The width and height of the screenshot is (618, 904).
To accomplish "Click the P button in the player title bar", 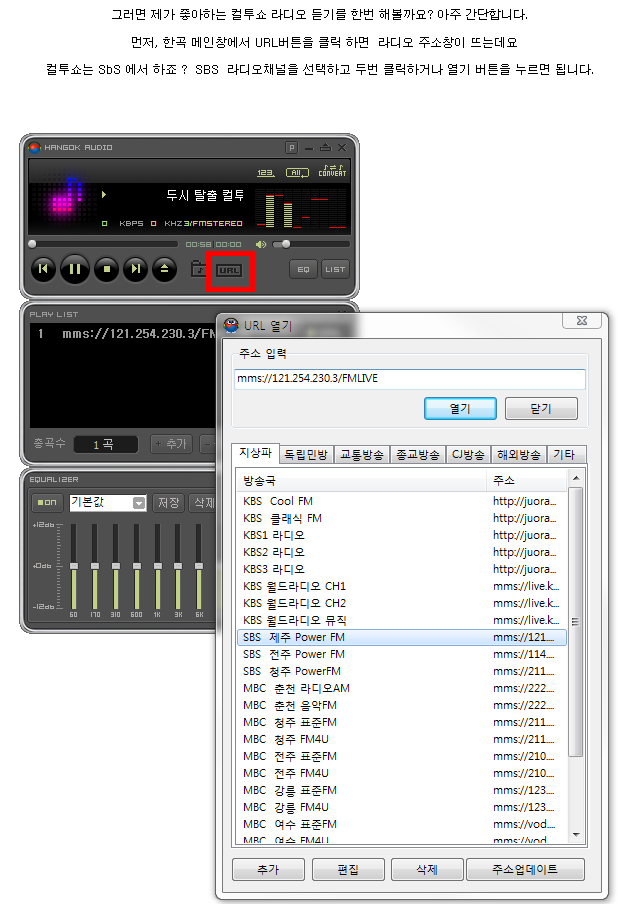I will point(292,148).
